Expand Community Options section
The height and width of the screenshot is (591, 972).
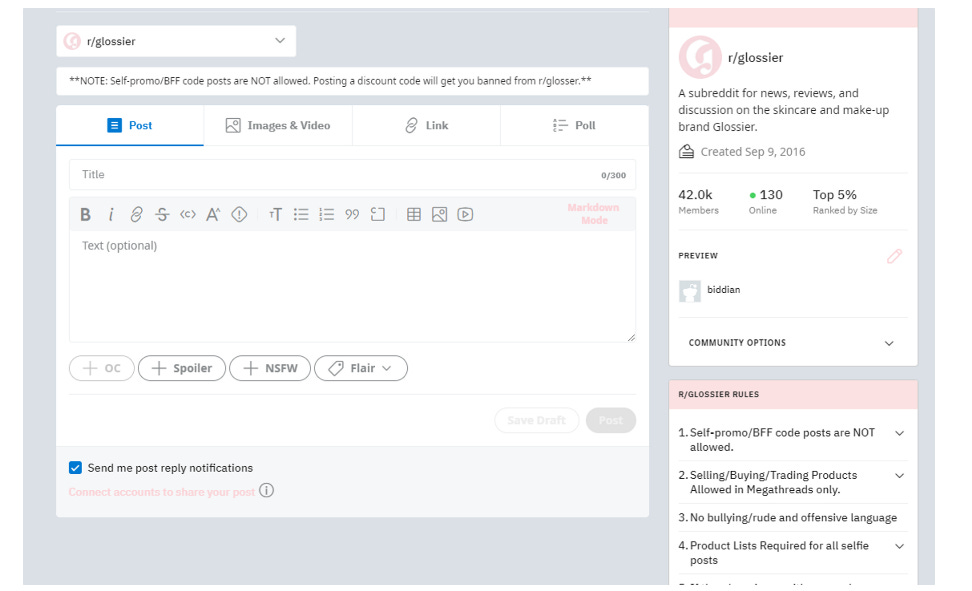[x=792, y=343]
